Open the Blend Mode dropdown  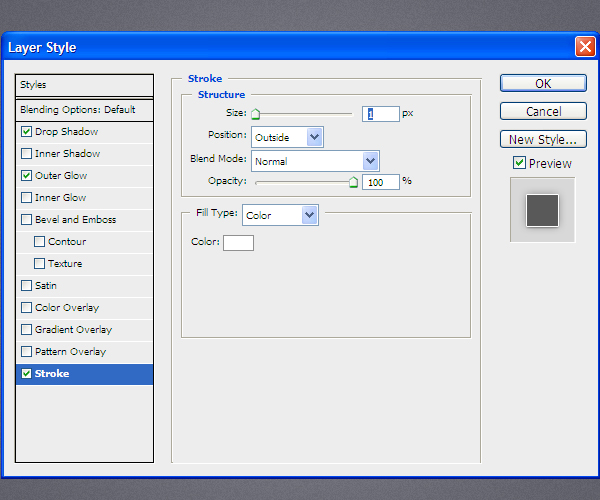315,161
